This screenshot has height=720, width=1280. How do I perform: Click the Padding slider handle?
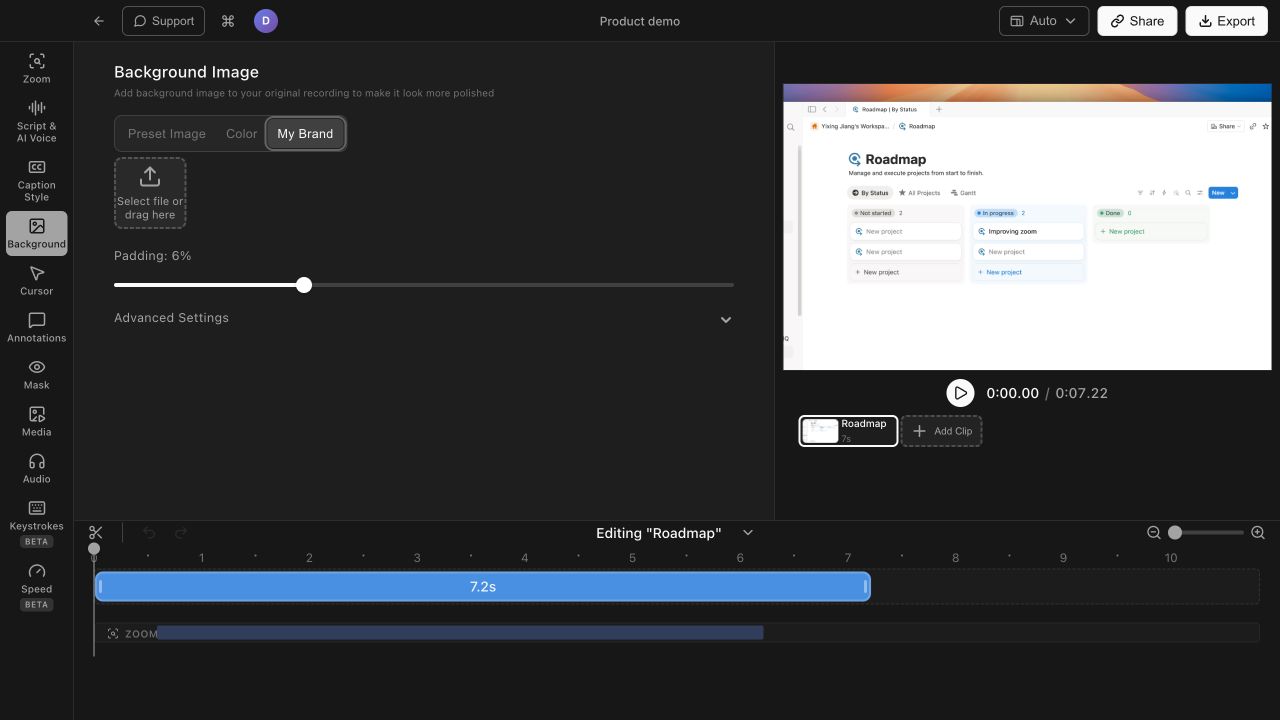click(304, 285)
